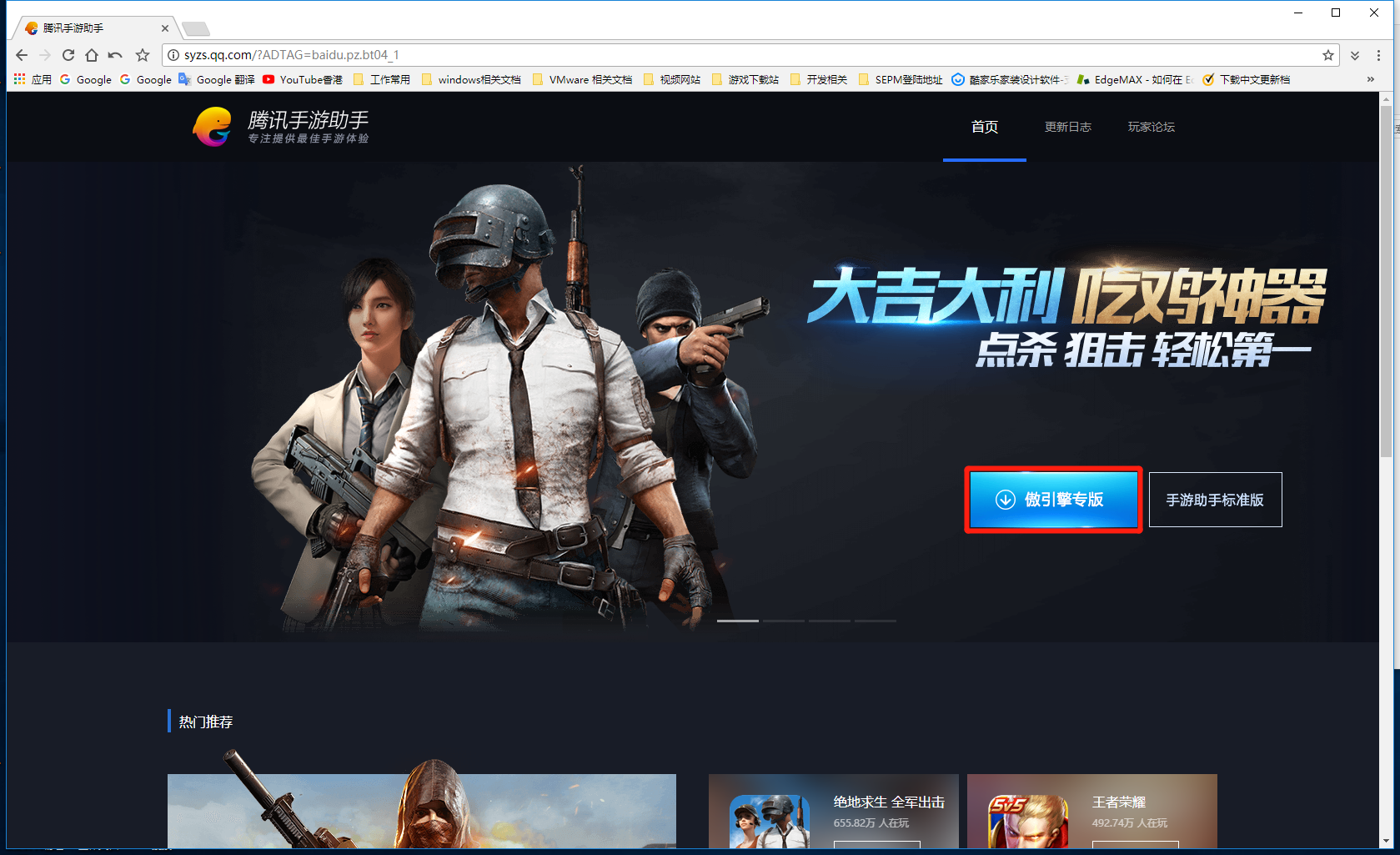This screenshot has height=855, width=1400.
Task: Close the 腾讯手游助手 browser tab
Action: 164,28
